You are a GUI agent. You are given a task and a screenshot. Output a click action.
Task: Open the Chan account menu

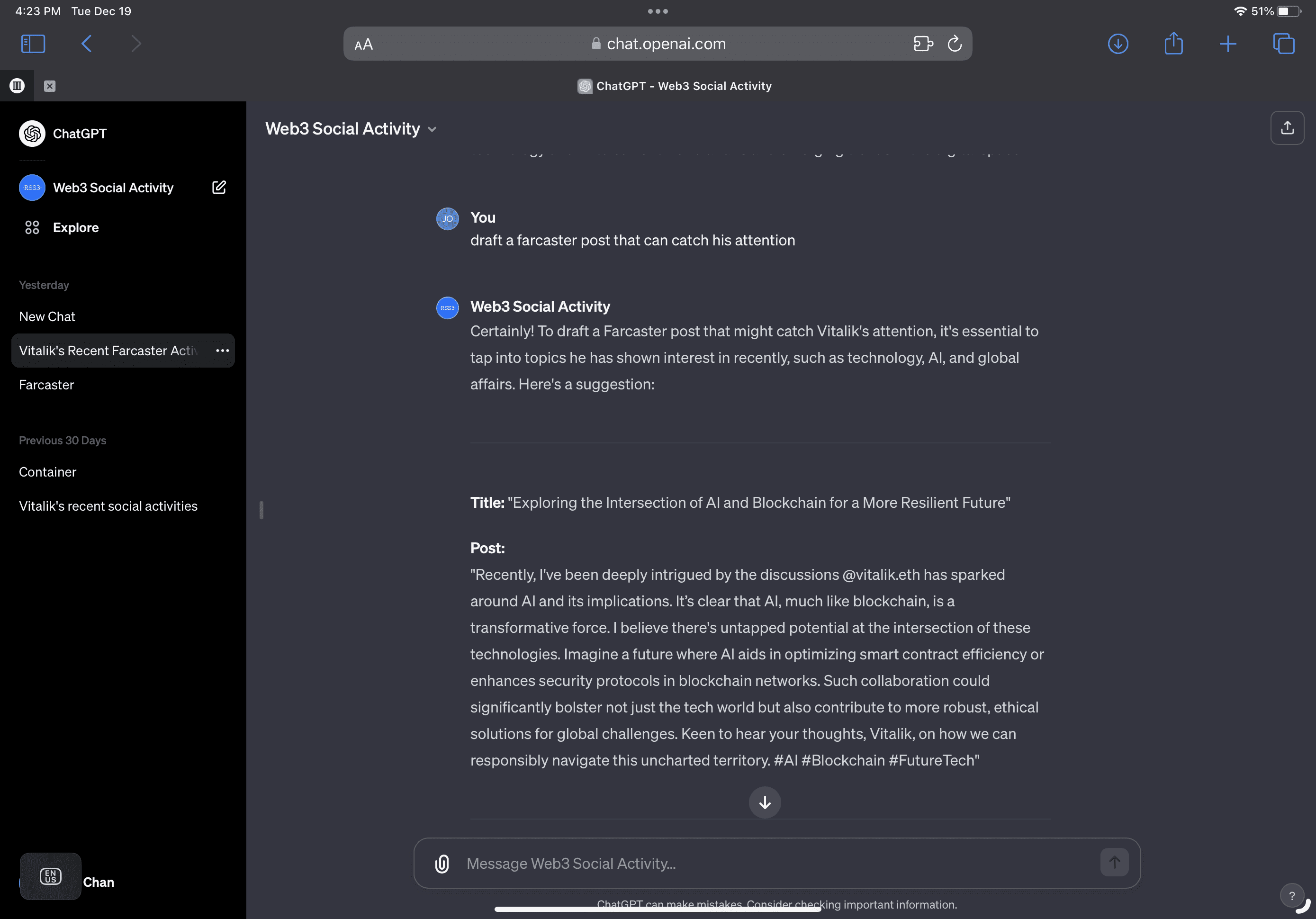(x=99, y=883)
